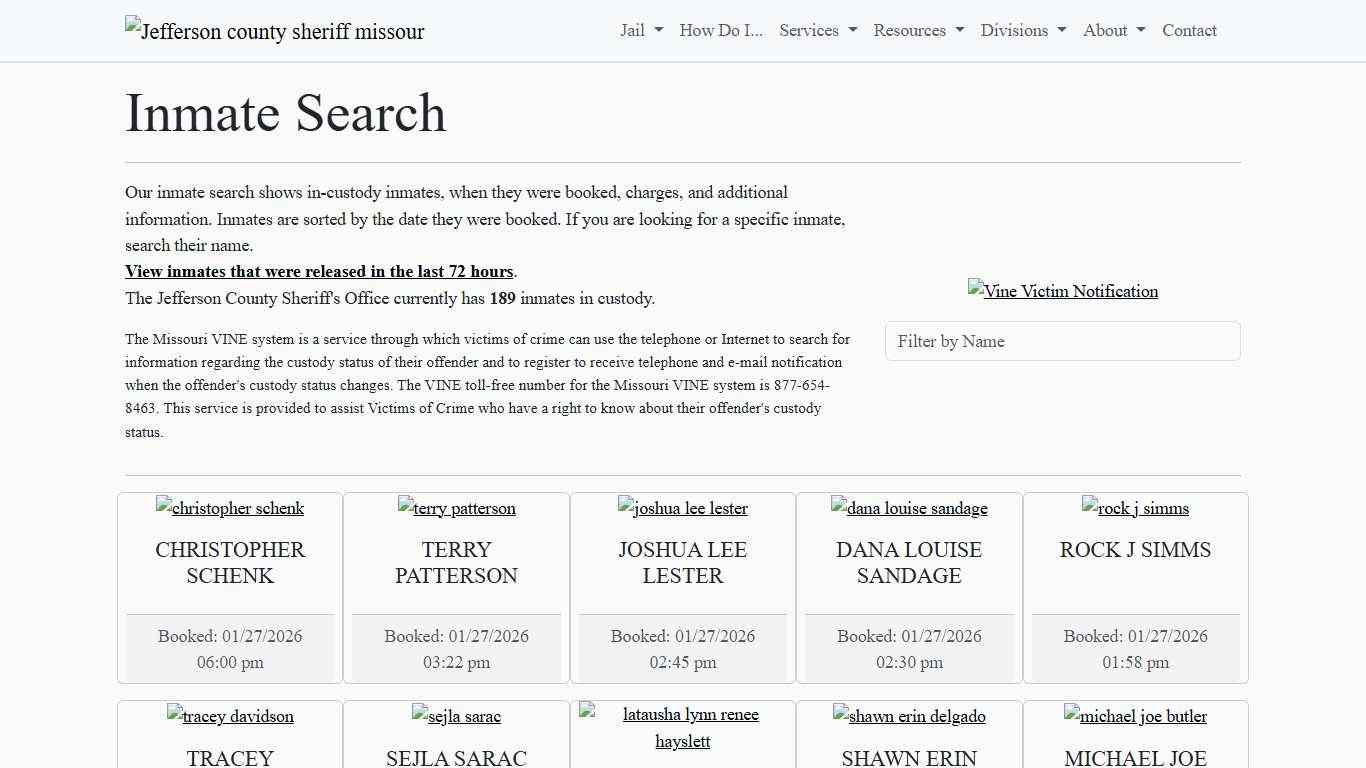
Task: Expand the Jail dropdown menu
Action: click(x=640, y=30)
